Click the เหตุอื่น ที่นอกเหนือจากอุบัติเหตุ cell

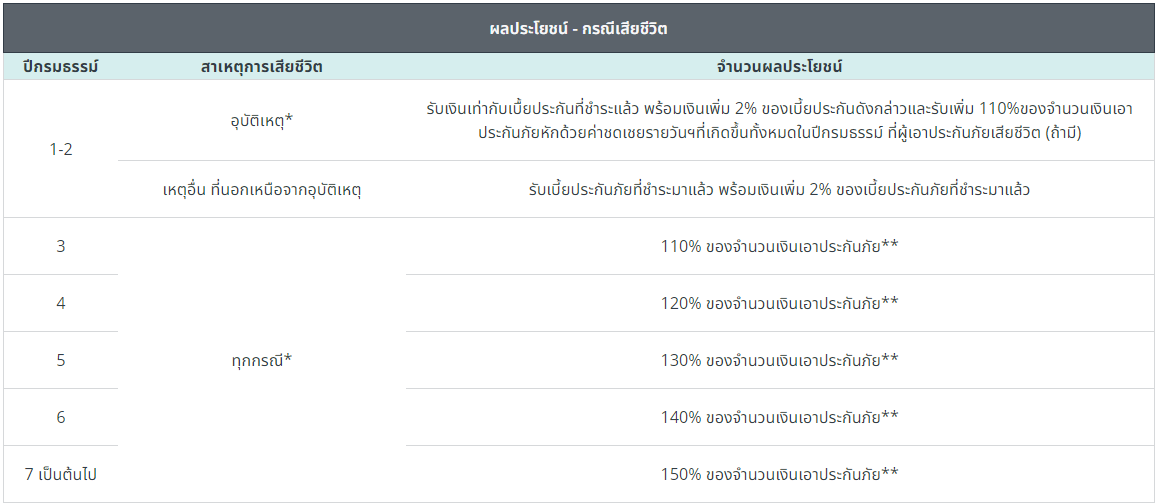pos(262,189)
